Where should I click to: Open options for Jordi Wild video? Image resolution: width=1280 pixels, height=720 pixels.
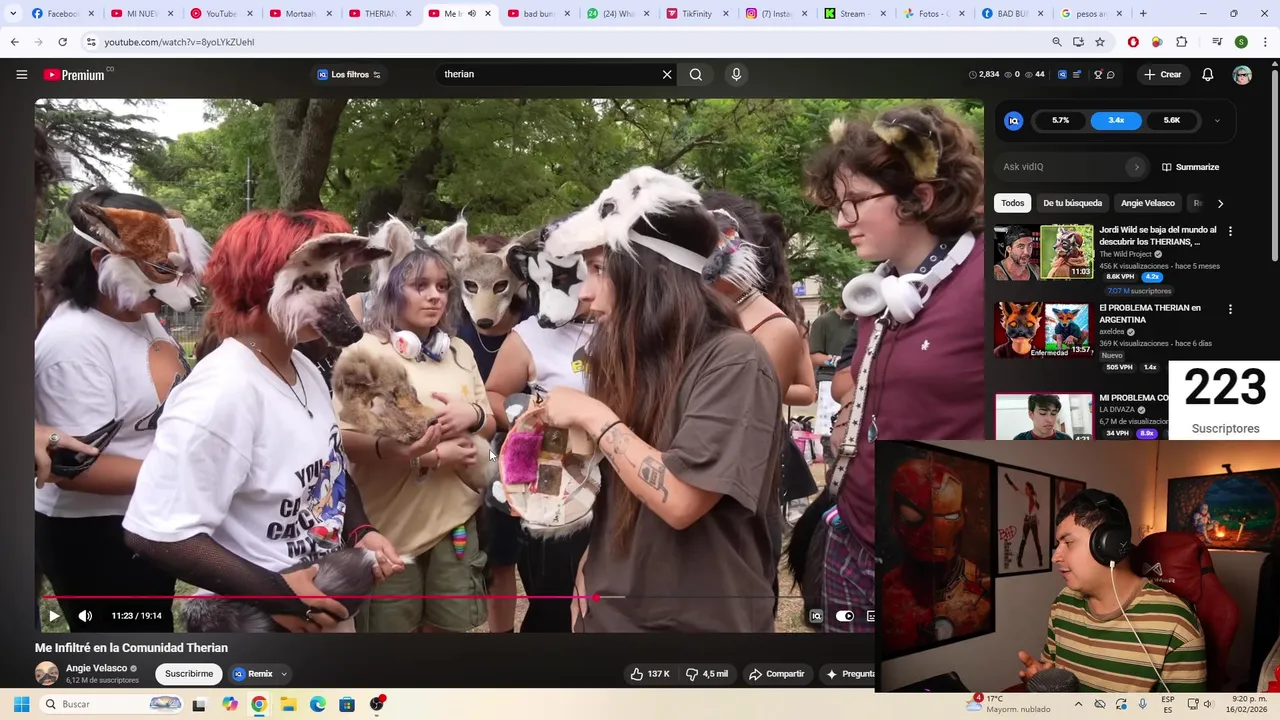point(1230,231)
